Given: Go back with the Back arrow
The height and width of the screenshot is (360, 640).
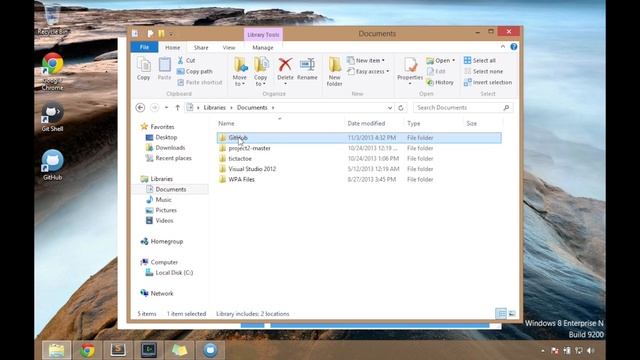Looking at the screenshot, I should coord(140,107).
